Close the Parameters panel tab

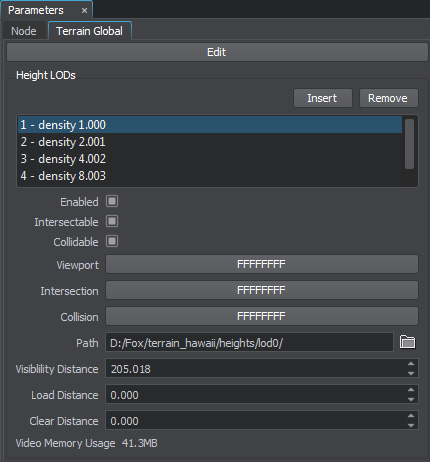pos(84,11)
